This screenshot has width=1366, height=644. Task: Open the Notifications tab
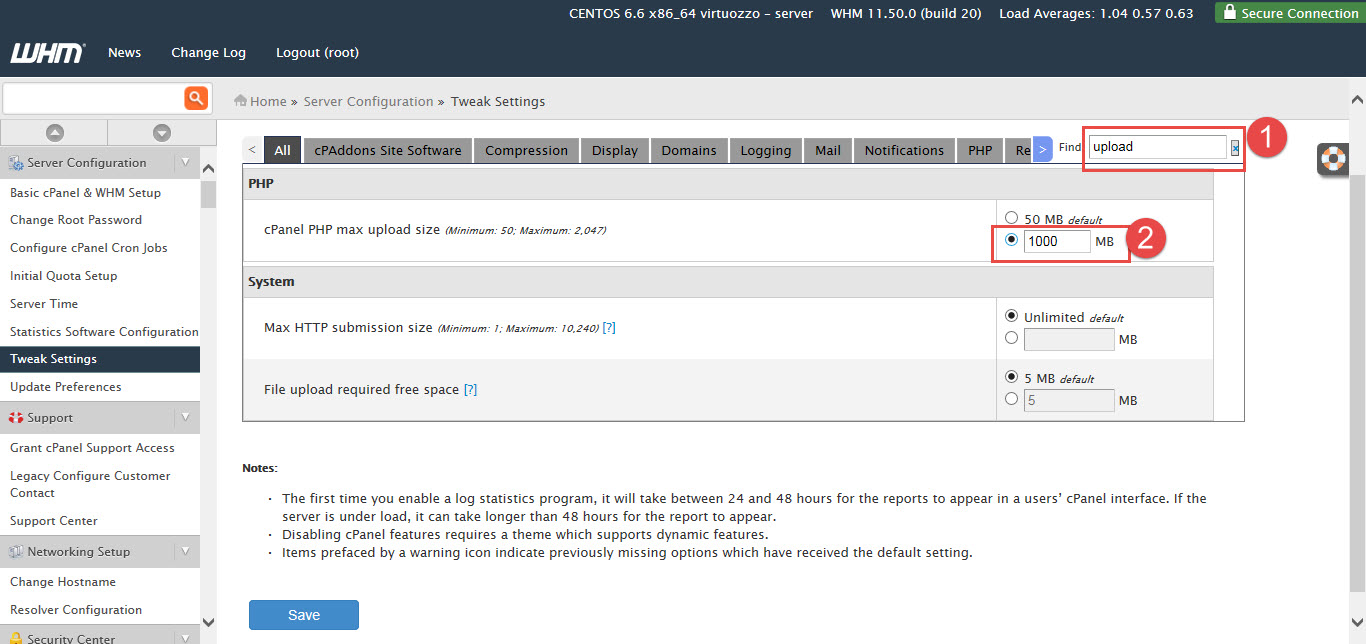click(903, 150)
